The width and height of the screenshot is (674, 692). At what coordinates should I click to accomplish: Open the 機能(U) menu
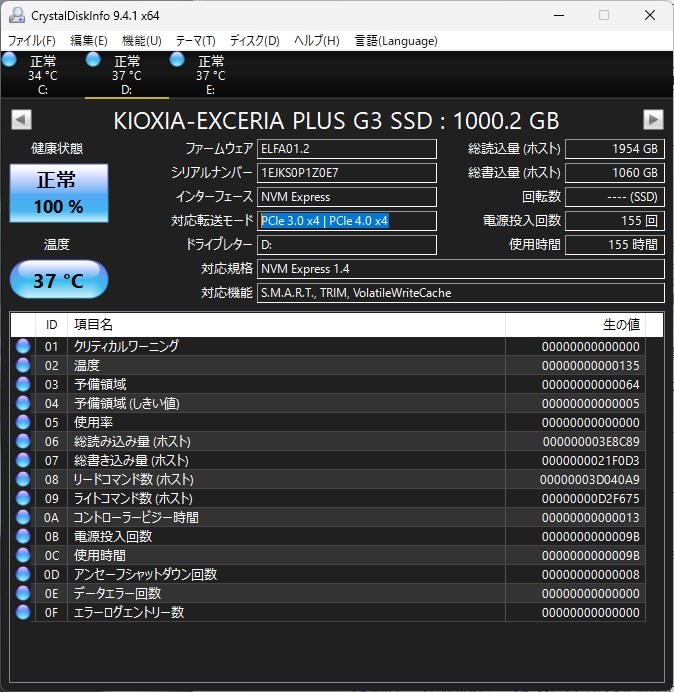click(142, 41)
